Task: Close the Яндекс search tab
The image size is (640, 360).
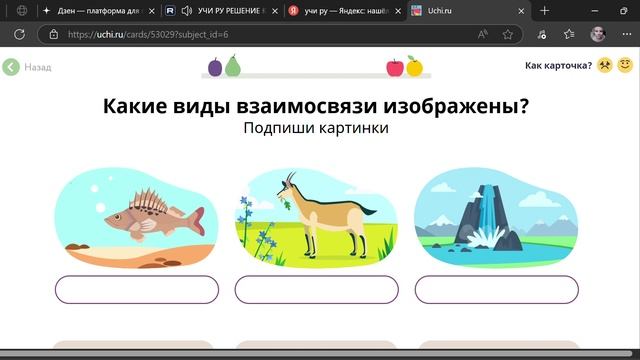Action: (x=398, y=11)
